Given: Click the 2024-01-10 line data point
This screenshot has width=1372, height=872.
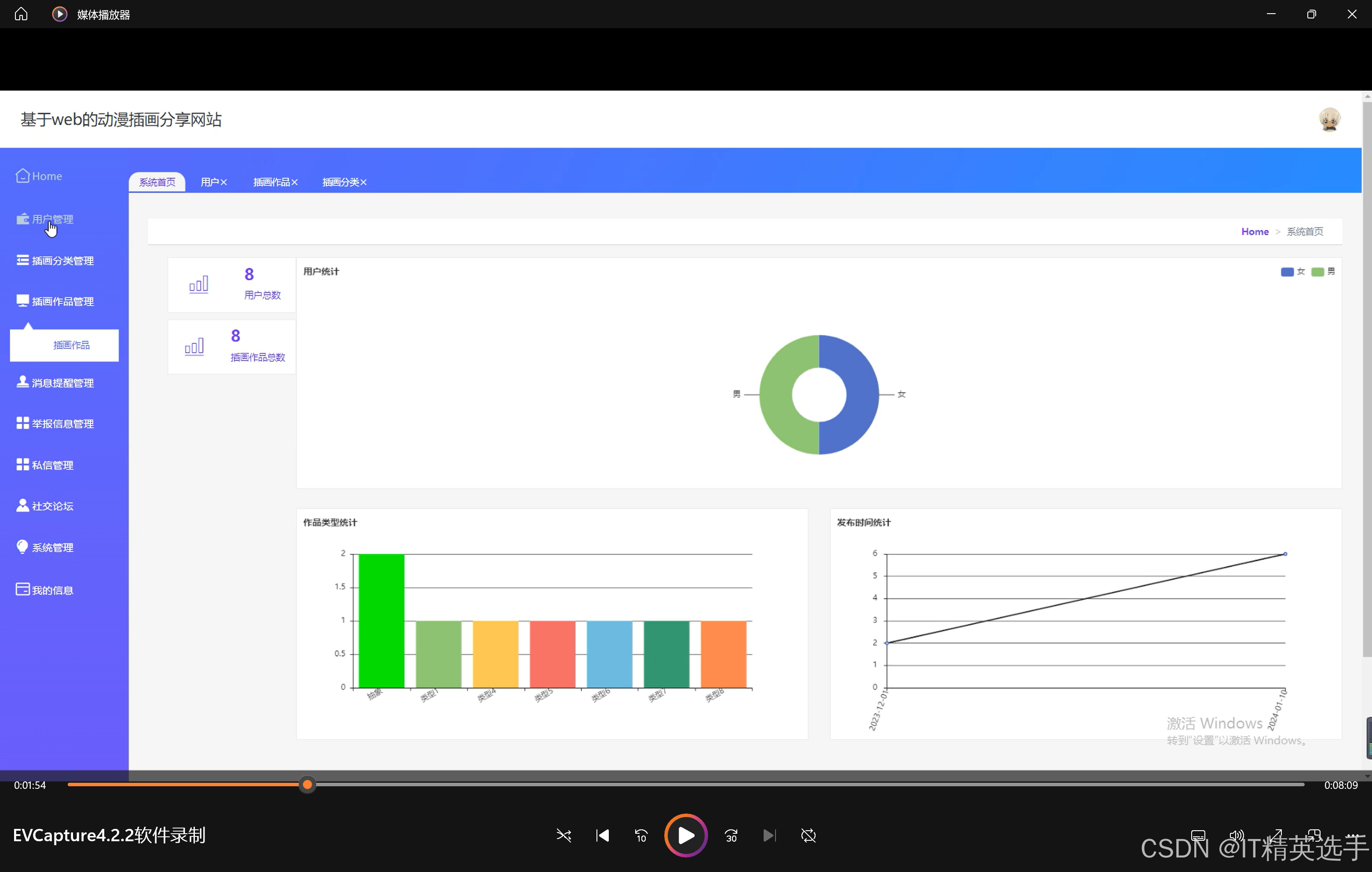Looking at the screenshot, I should point(1285,554).
